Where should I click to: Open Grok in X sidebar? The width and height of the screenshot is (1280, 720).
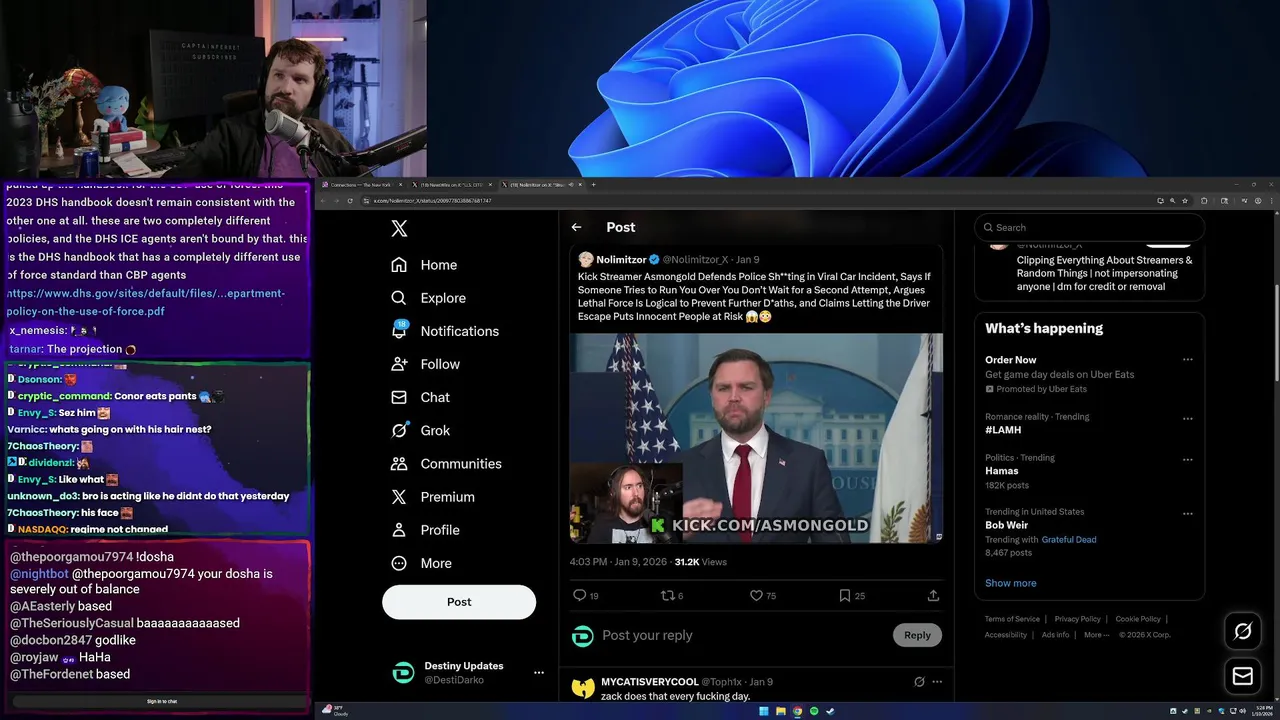point(420,430)
